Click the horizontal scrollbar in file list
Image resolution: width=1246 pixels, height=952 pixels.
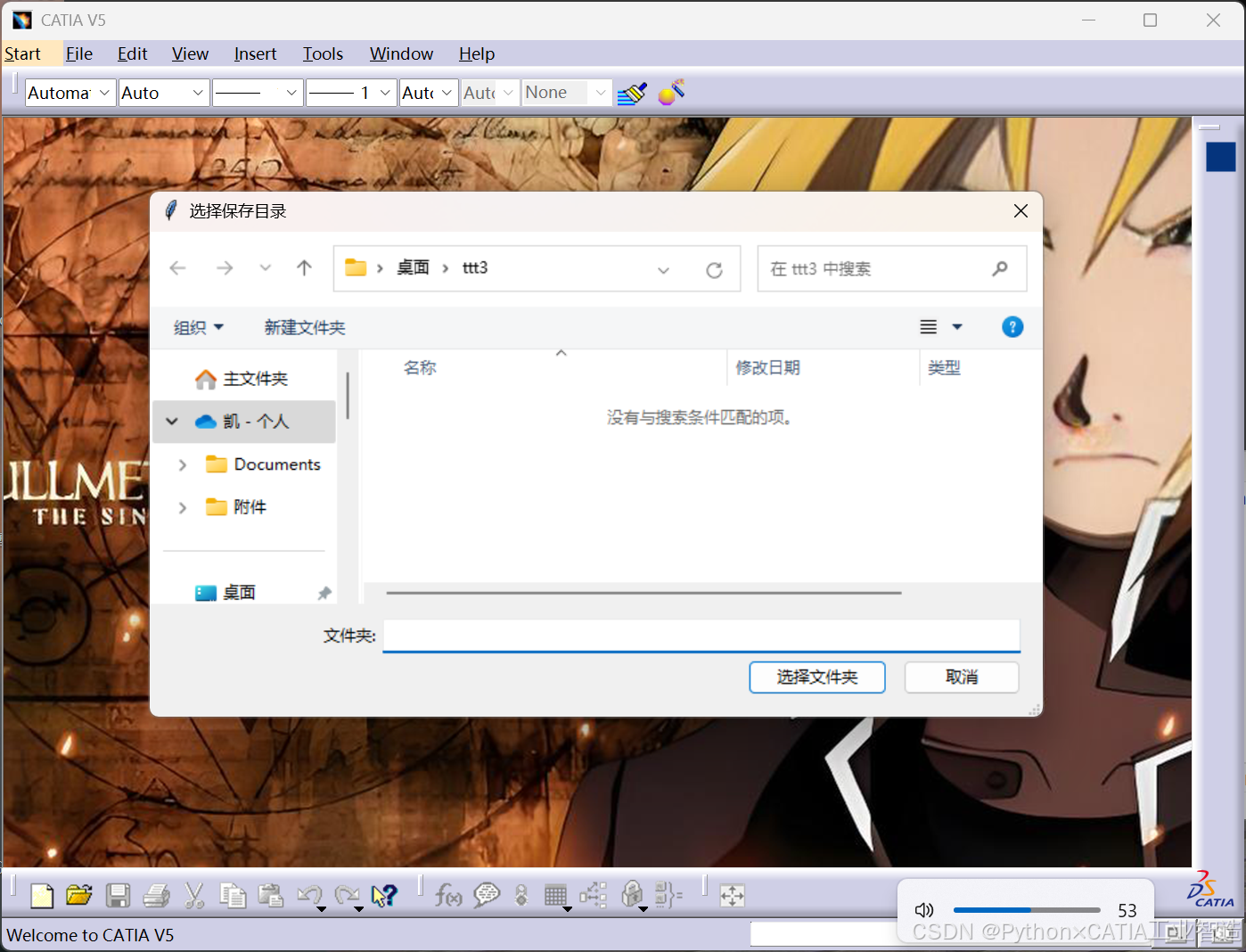click(643, 593)
